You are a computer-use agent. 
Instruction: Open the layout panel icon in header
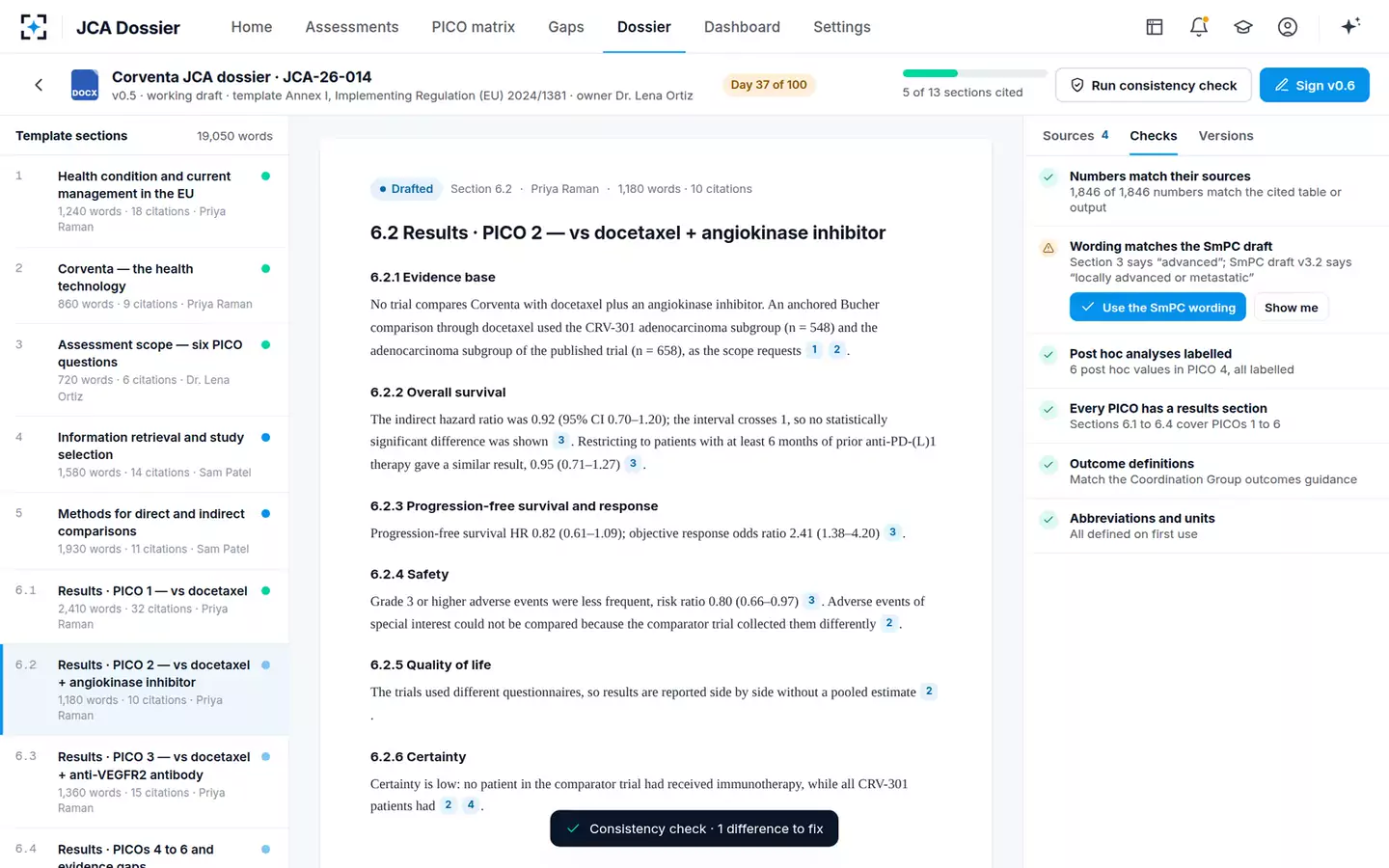pyautogui.click(x=1154, y=27)
